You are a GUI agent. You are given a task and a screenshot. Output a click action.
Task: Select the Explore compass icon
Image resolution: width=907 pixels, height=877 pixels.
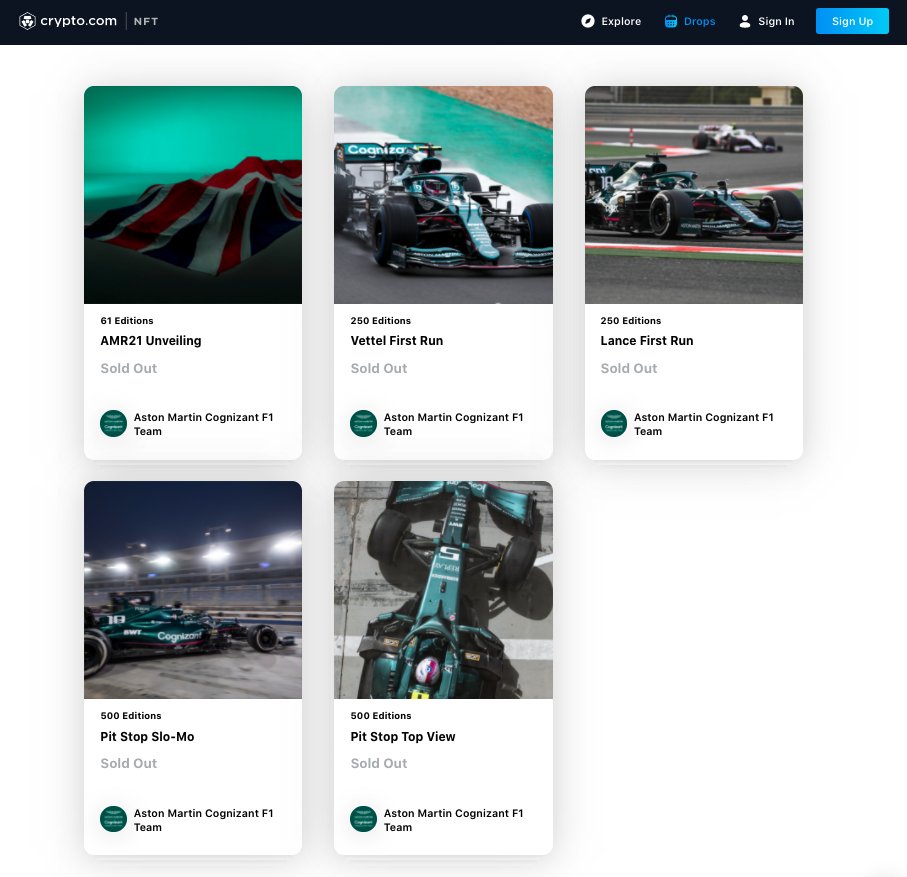tap(588, 20)
